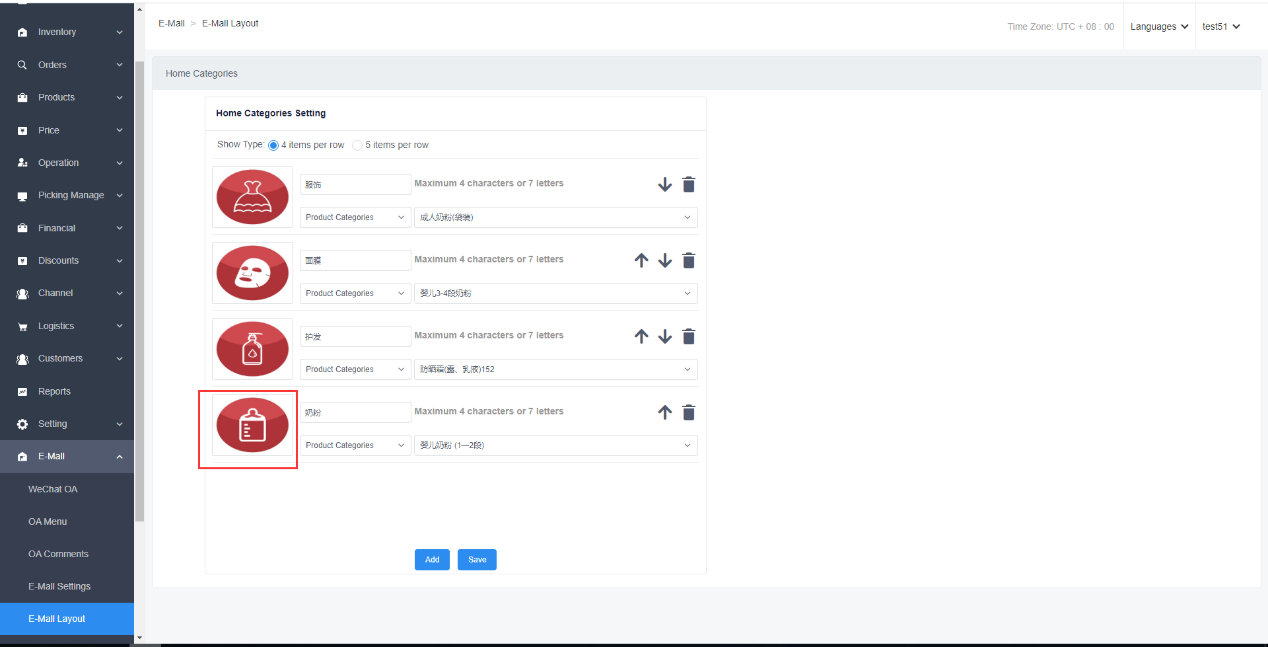1268x647 pixels.
Task: Click the trash icon on the fourth row
Action: (x=688, y=413)
